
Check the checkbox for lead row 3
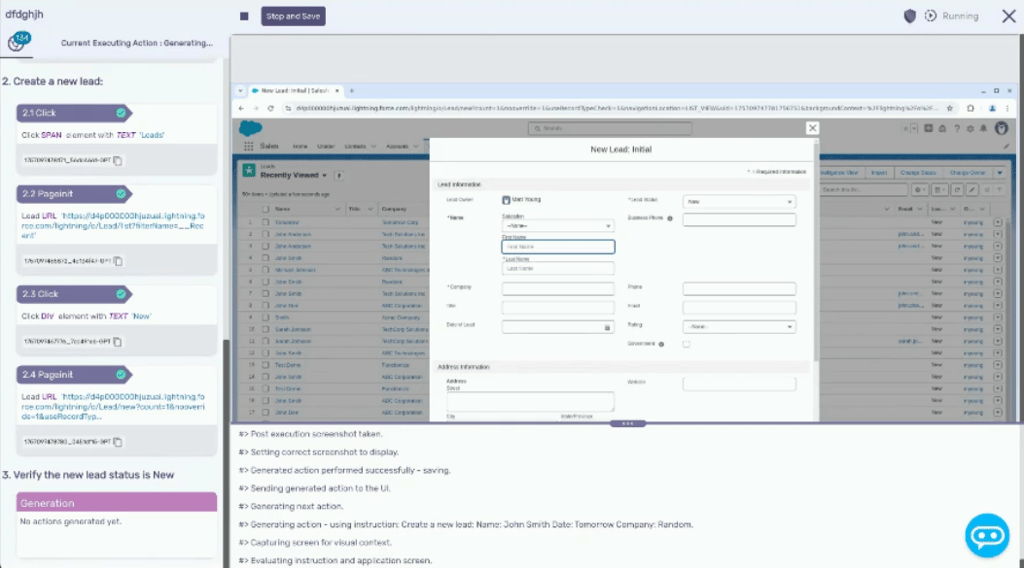[265, 246]
